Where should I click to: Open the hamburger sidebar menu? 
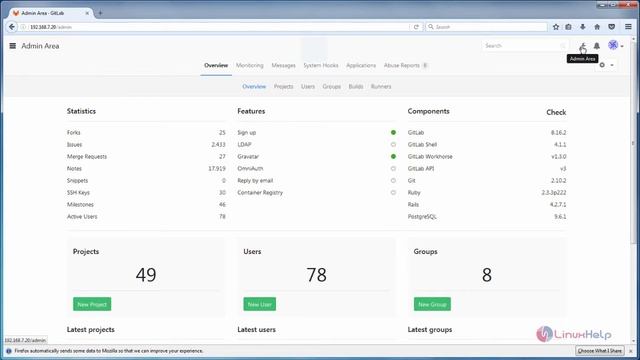pos(13,46)
